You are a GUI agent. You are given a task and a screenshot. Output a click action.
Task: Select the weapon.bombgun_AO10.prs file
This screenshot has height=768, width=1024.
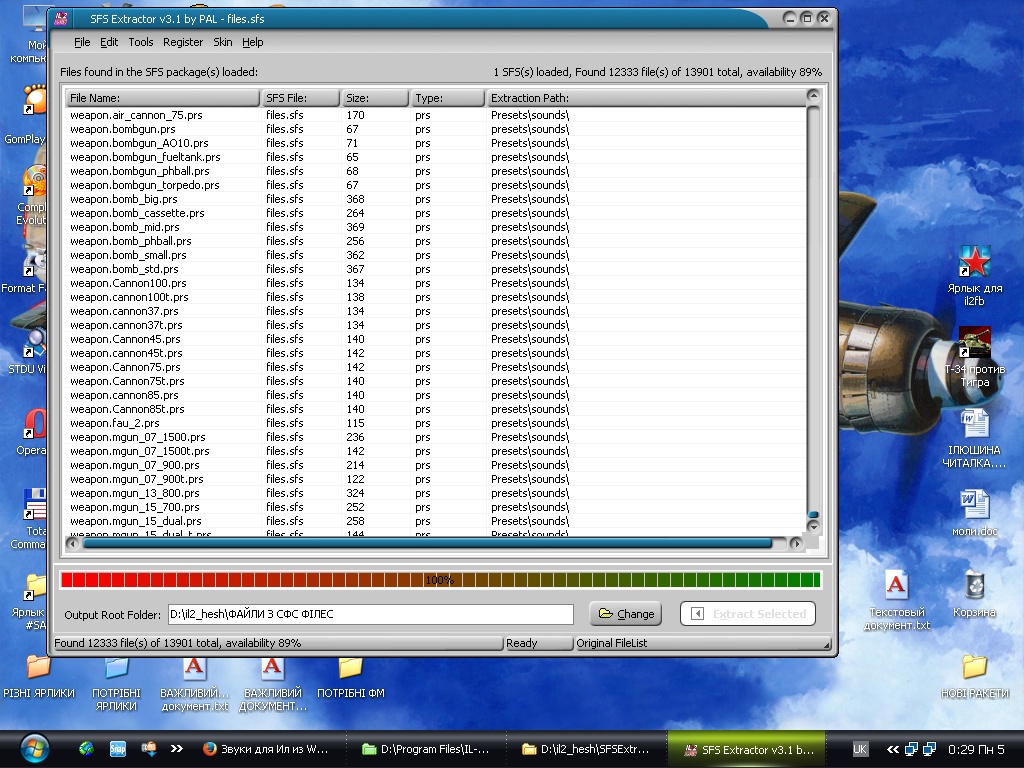(x=139, y=143)
